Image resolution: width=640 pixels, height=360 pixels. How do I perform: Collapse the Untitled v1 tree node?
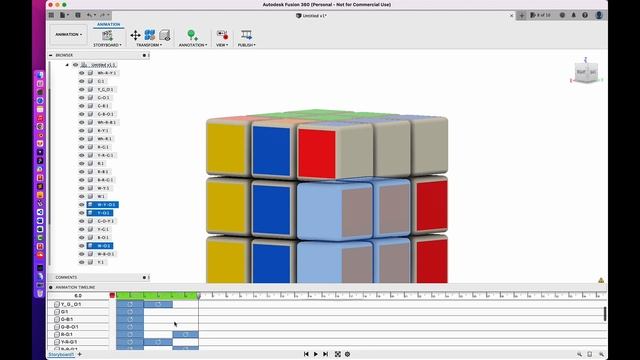click(67, 65)
